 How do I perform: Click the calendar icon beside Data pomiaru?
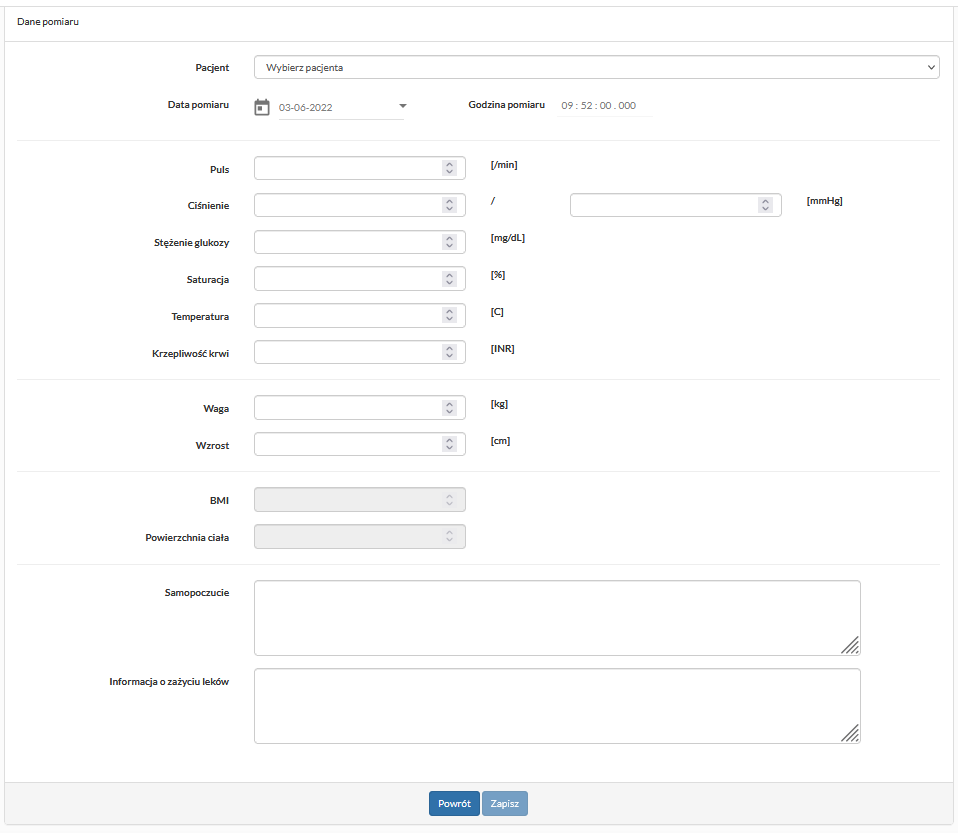pyautogui.click(x=262, y=106)
